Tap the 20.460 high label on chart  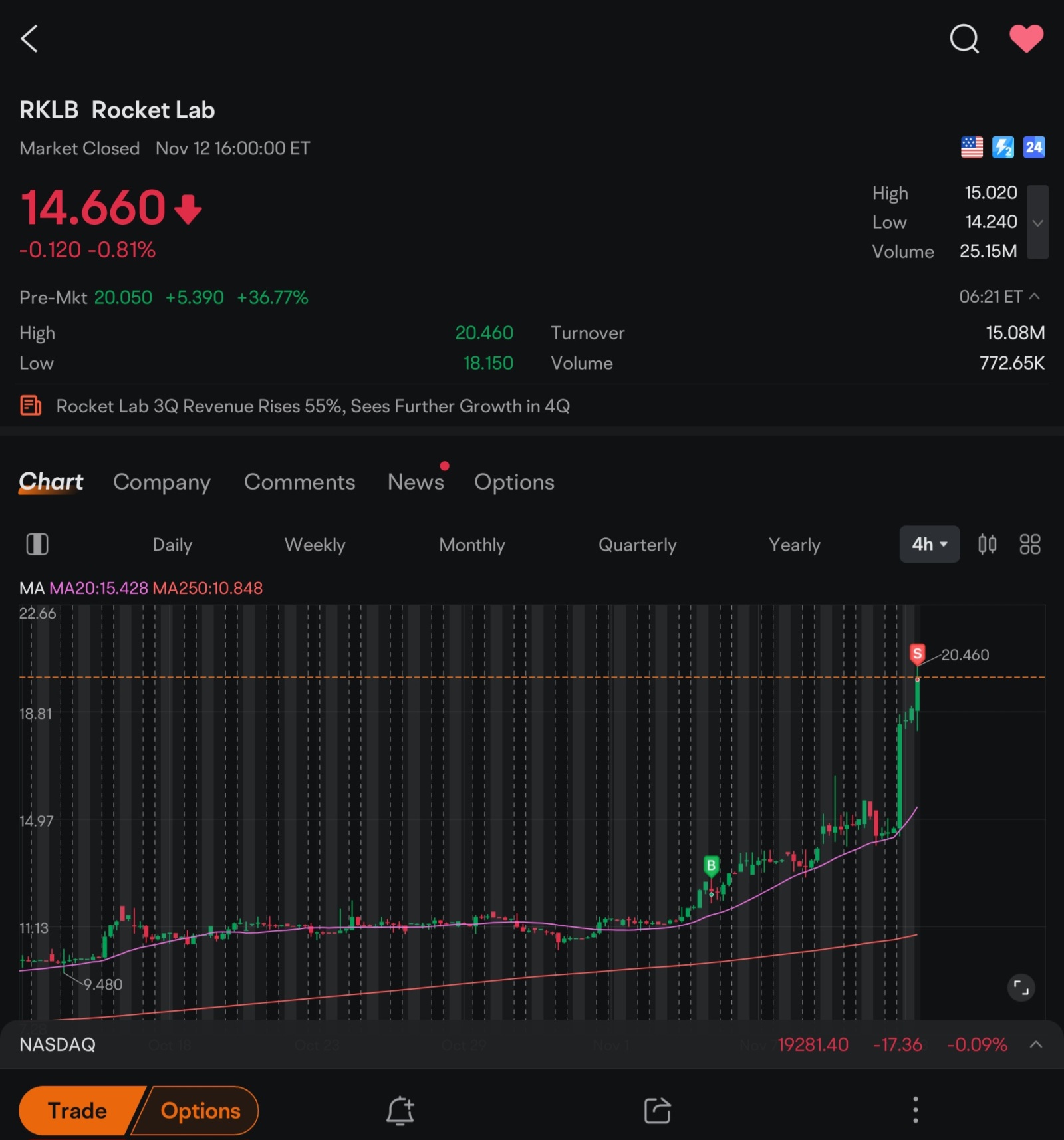(965, 654)
